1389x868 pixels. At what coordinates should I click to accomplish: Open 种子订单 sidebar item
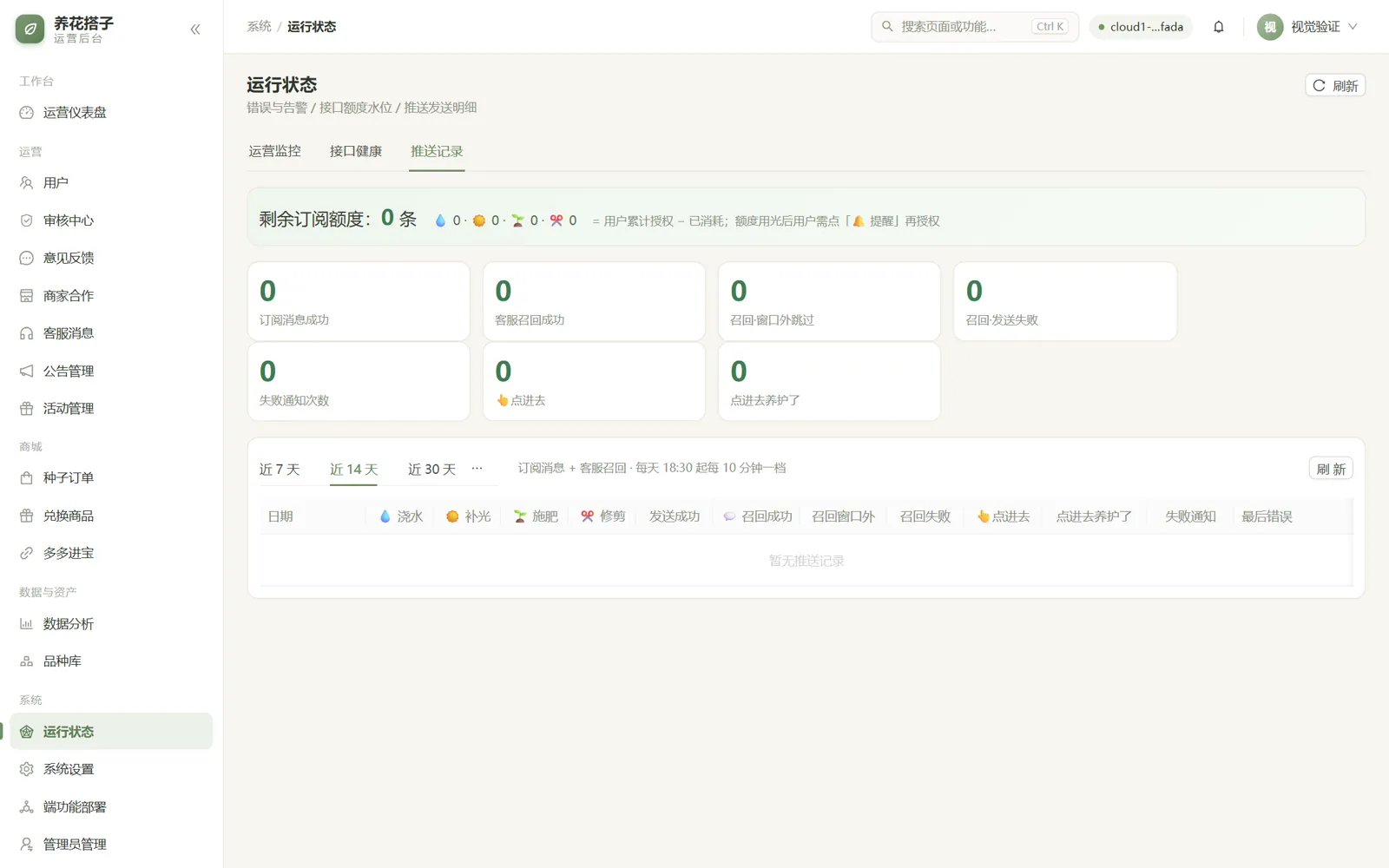coord(111,478)
